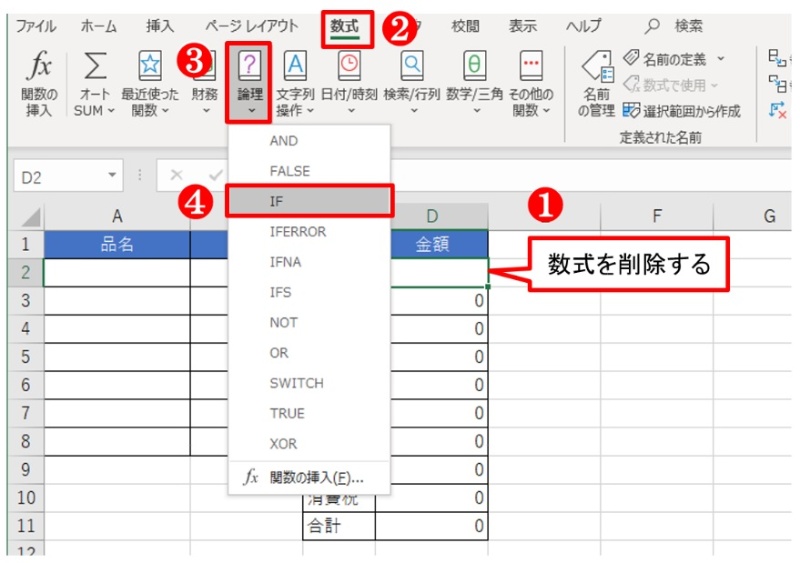Expand the 文字列操作 dropdown chevron

click(310, 111)
